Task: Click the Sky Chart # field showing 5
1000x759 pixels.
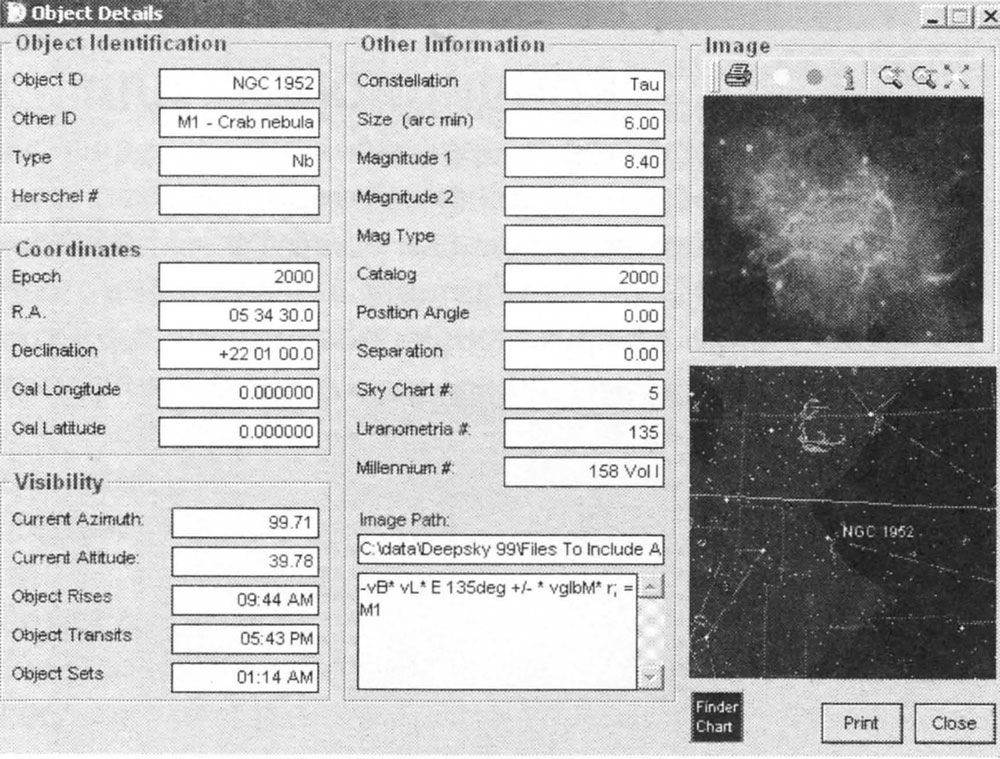Action: (585, 394)
